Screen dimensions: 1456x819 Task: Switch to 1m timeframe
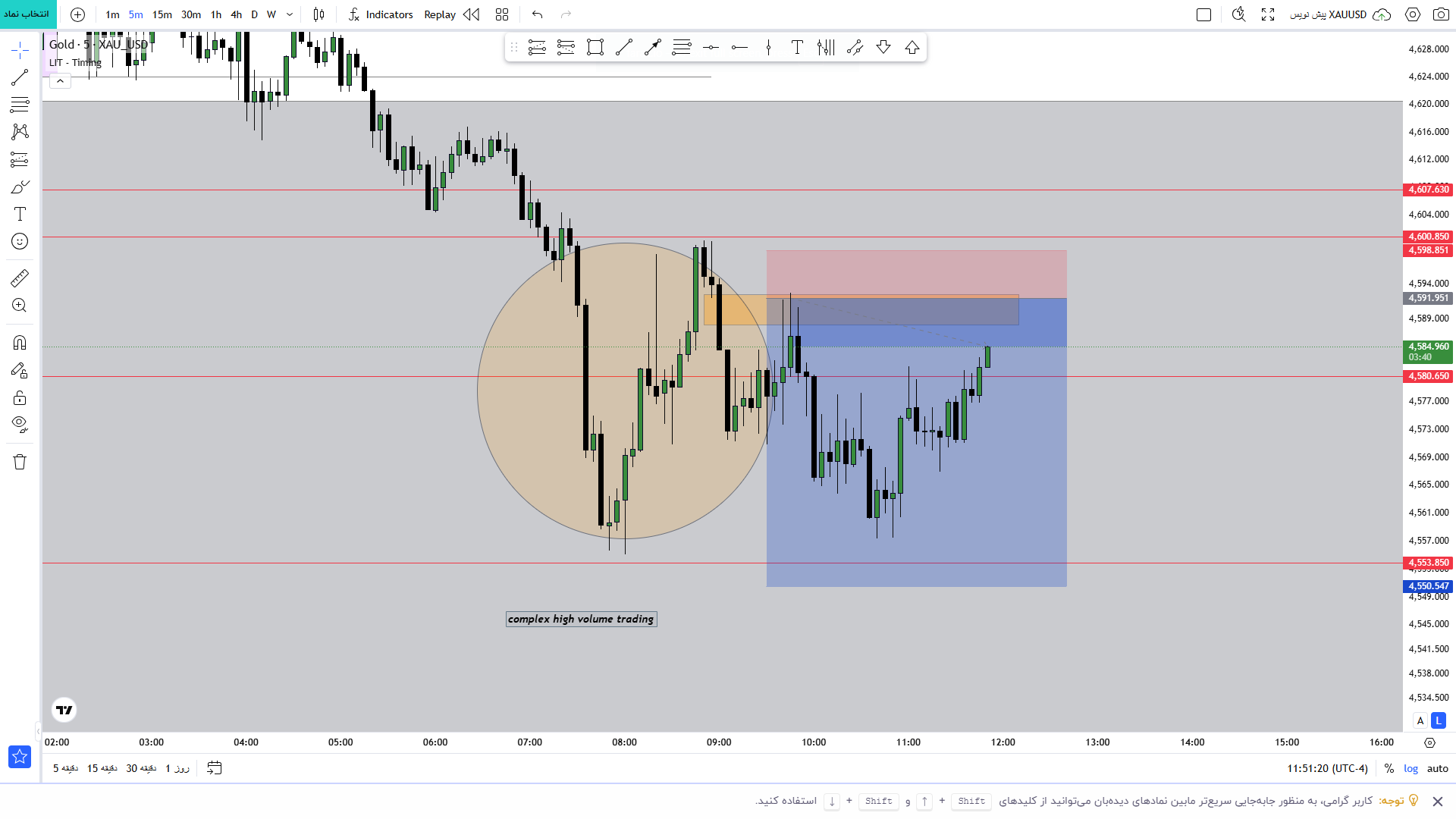point(112,14)
